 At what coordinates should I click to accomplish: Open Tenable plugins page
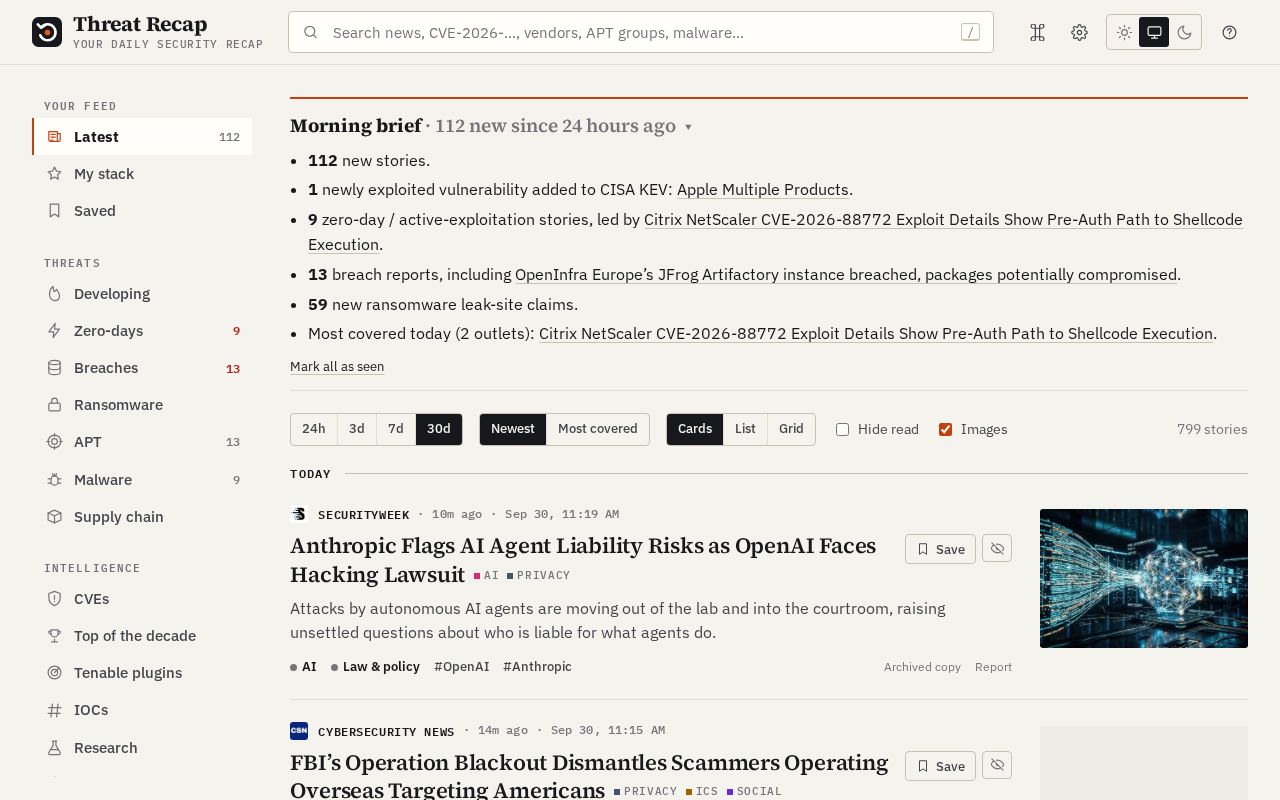click(x=142, y=673)
